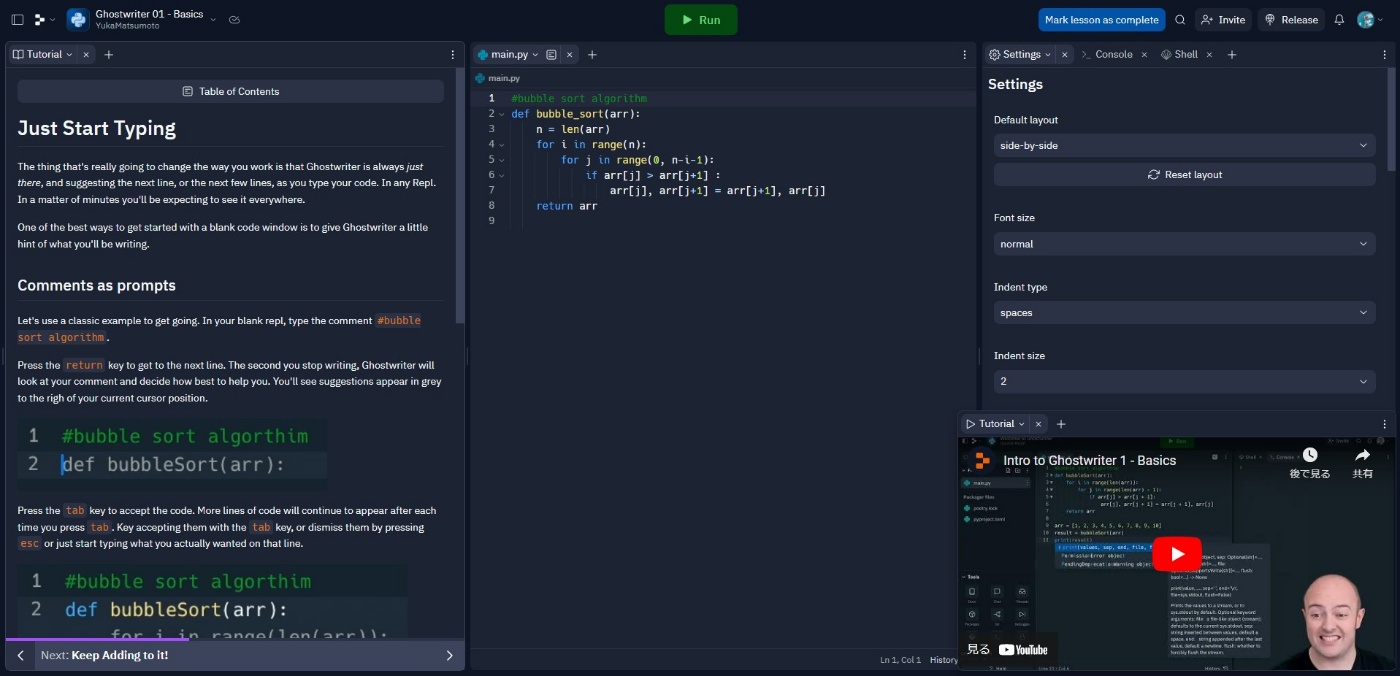The width and height of the screenshot is (1400, 676).
Task: Expand the Settings tab dropdown arrow
Action: (x=1048, y=54)
